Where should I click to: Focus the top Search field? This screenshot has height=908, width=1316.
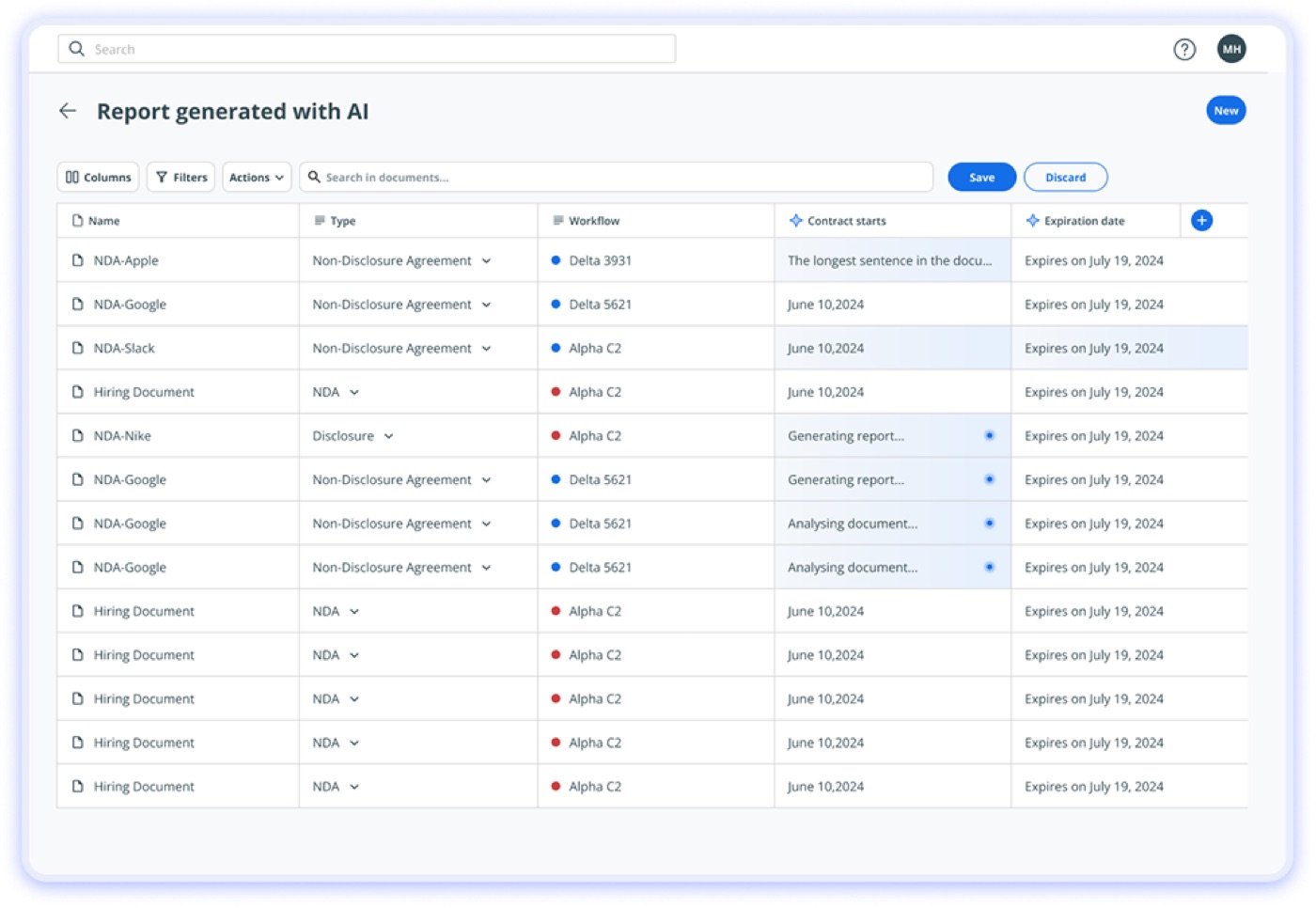click(367, 49)
